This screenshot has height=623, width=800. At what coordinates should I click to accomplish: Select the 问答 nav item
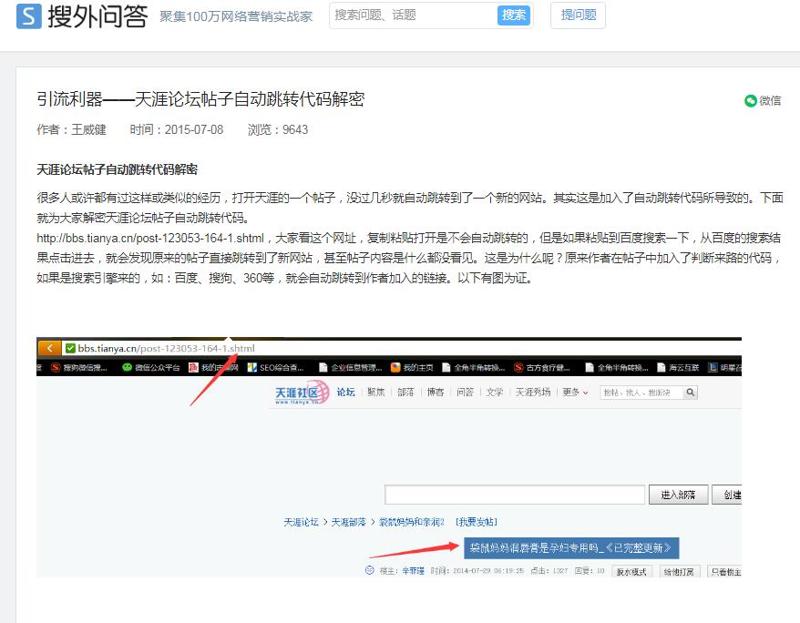465,392
